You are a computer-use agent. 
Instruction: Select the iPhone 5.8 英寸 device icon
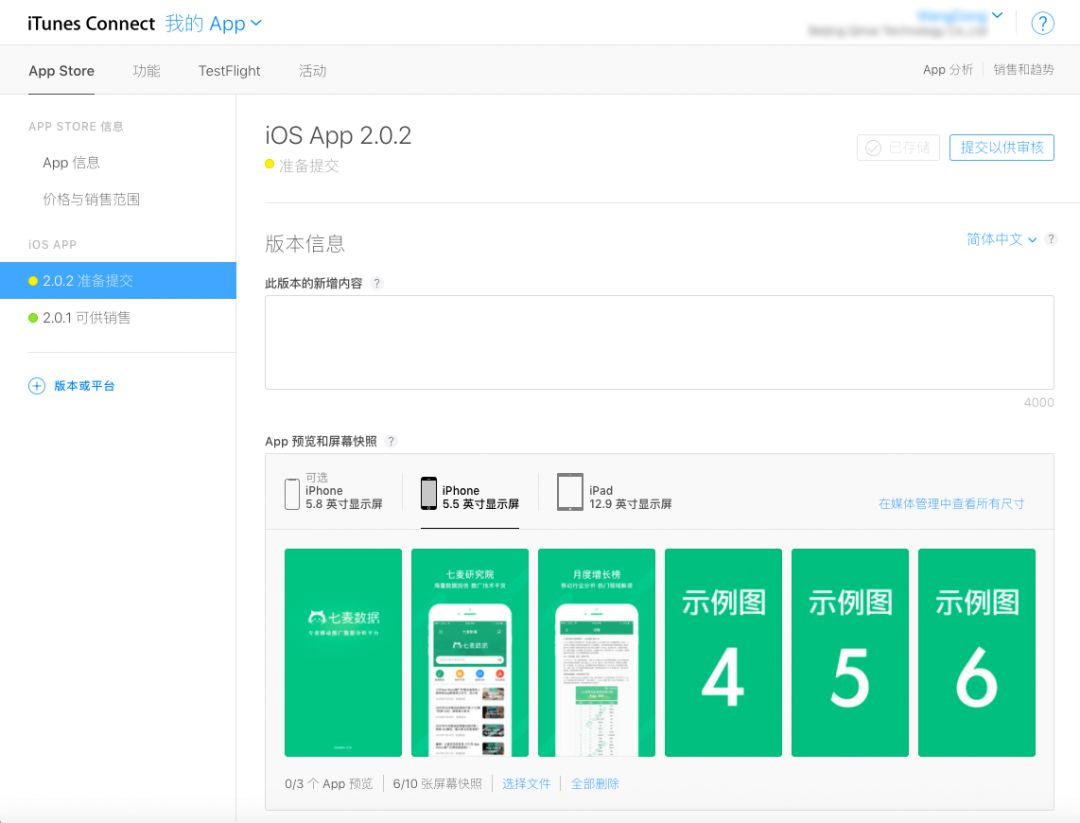tap(292, 494)
